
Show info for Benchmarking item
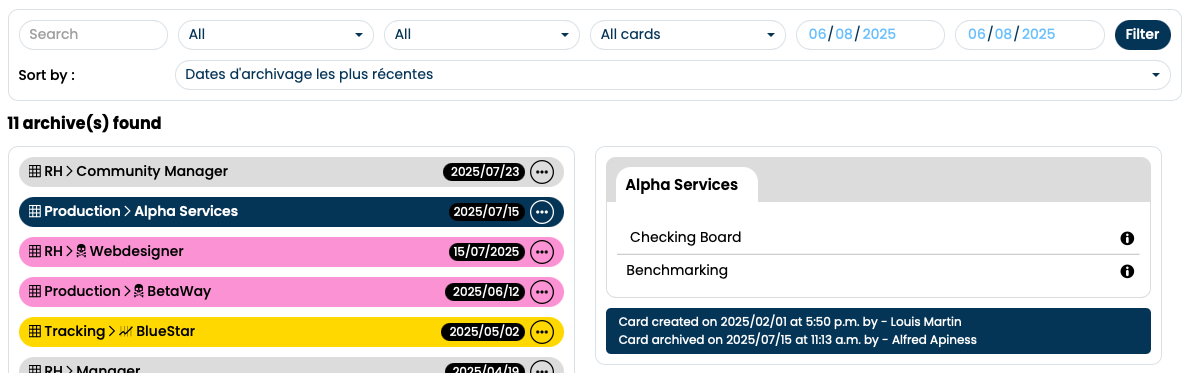coord(1127,271)
